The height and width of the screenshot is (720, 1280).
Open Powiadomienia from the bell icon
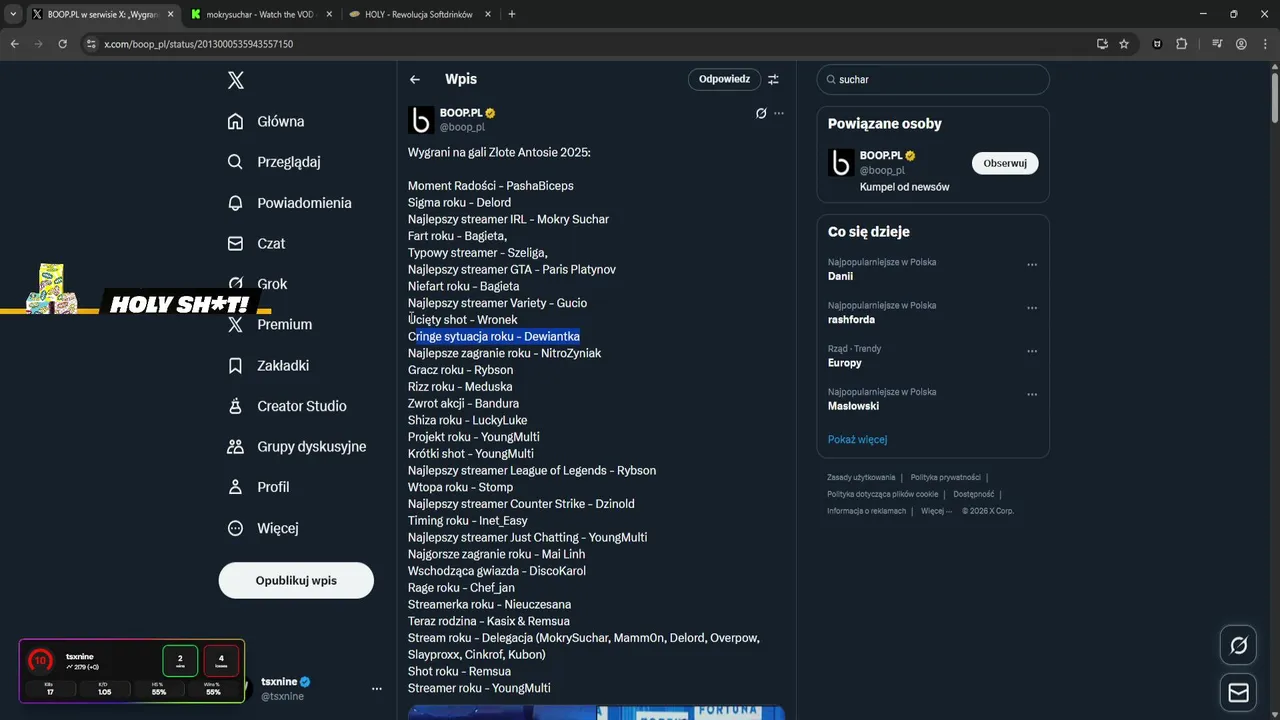coord(236,203)
